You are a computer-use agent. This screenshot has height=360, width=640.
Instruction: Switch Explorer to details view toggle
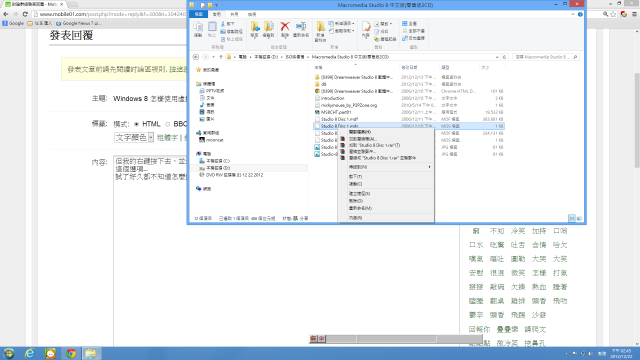click(x=572, y=218)
